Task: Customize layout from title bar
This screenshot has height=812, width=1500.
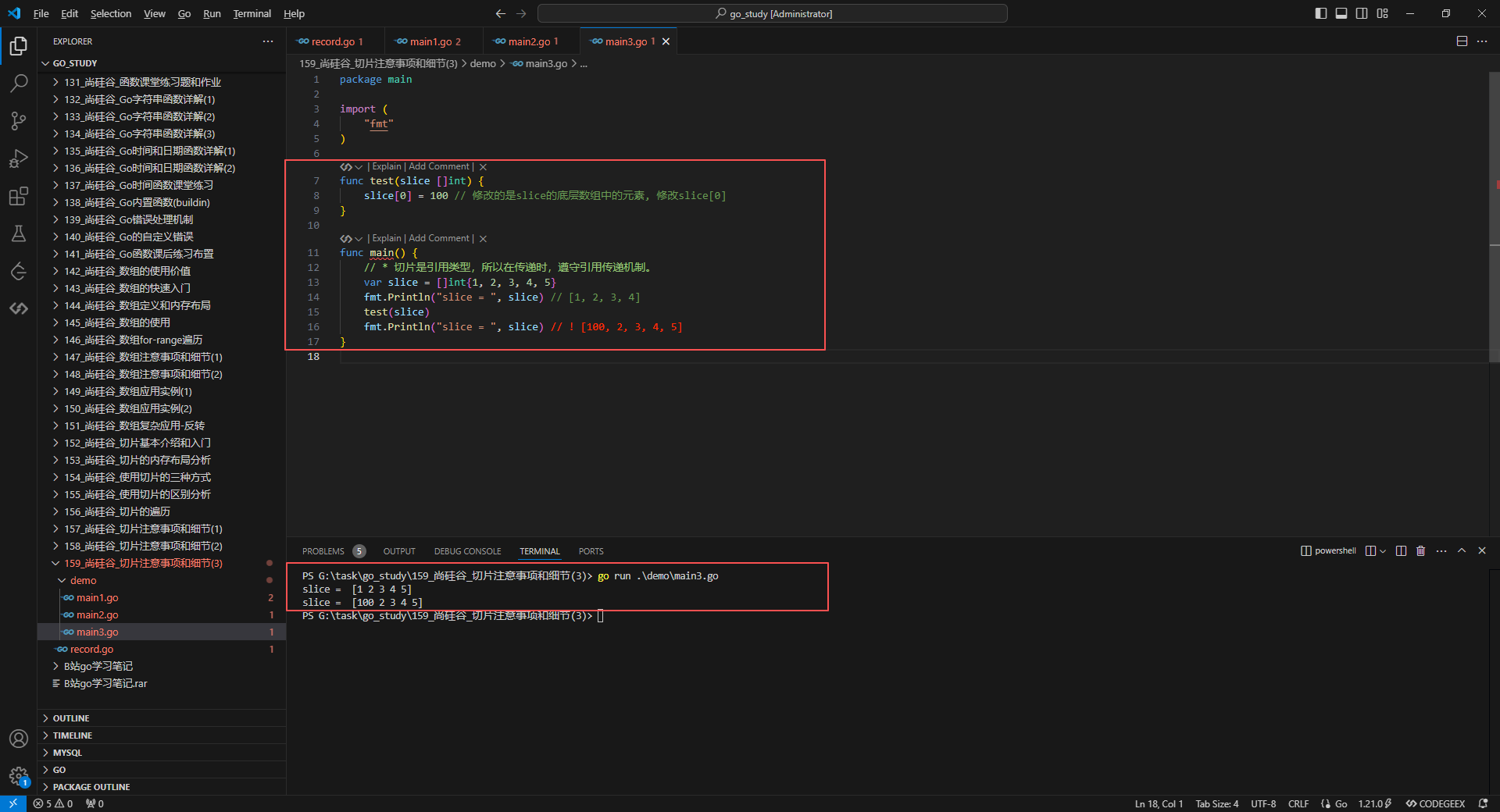Action: coord(1383,13)
